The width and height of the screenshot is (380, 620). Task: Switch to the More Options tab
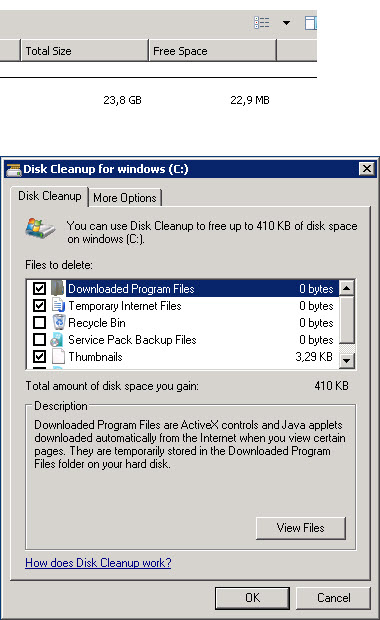pos(125,198)
